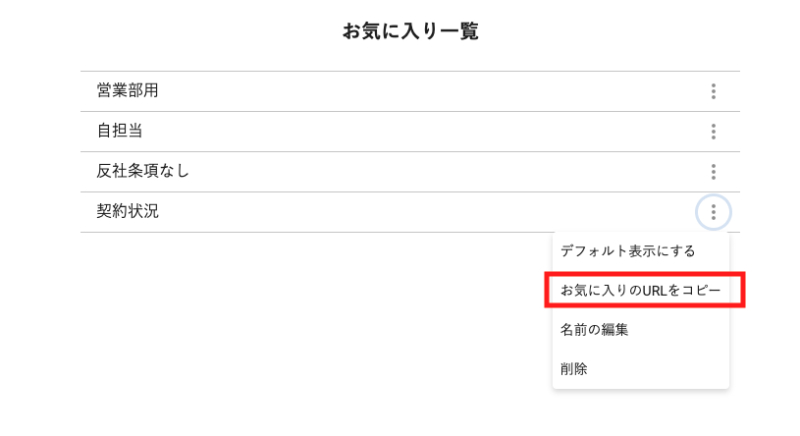Rename the favorite using 名前の編集
Image resolution: width=800 pixels, height=436 pixels.
coord(594,329)
